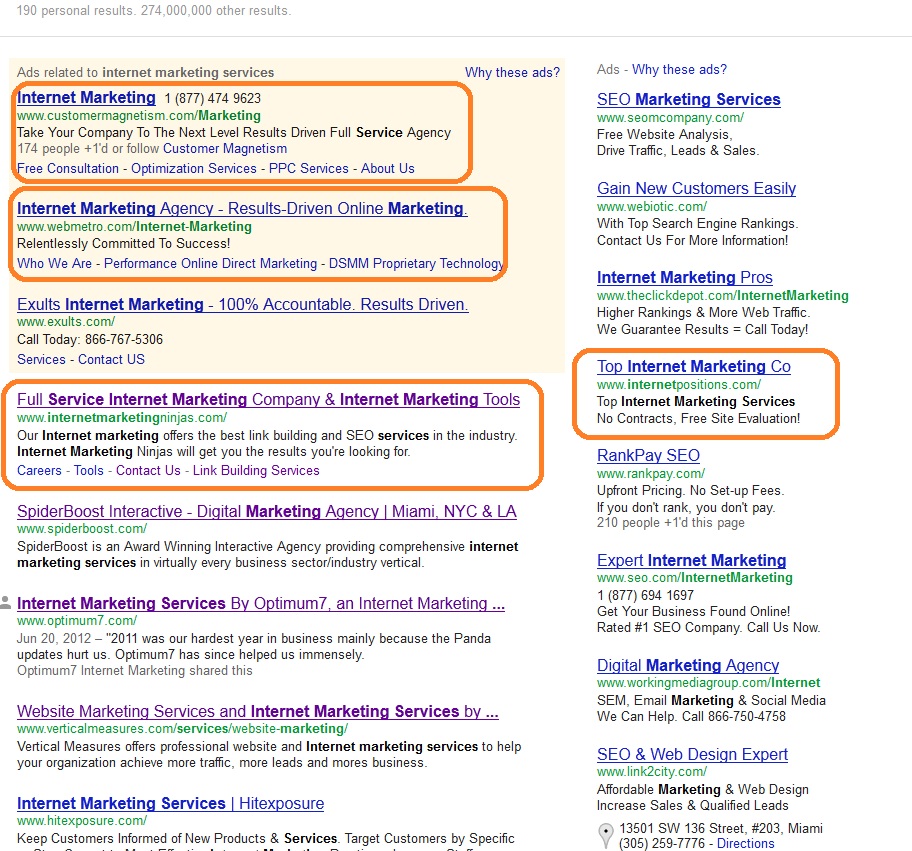Open 'Internet Marketing Agency - Results-Driven Online Marketing' ad

point(242,208)
